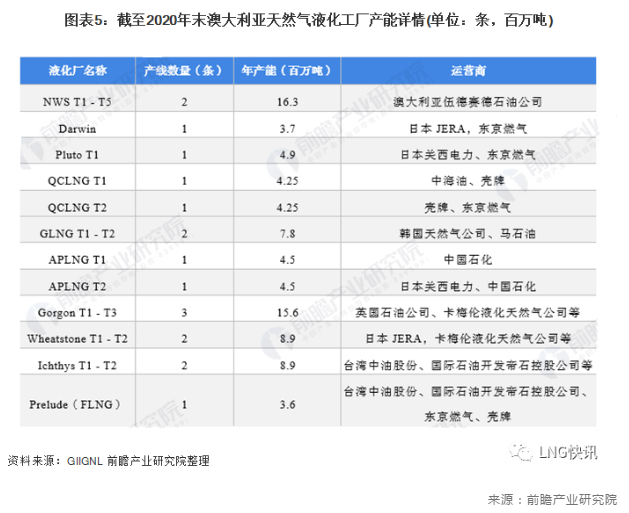Click the chart title about 2020 Australian LNG capacity
Viewport: 629px width, 513px height.
308,20
